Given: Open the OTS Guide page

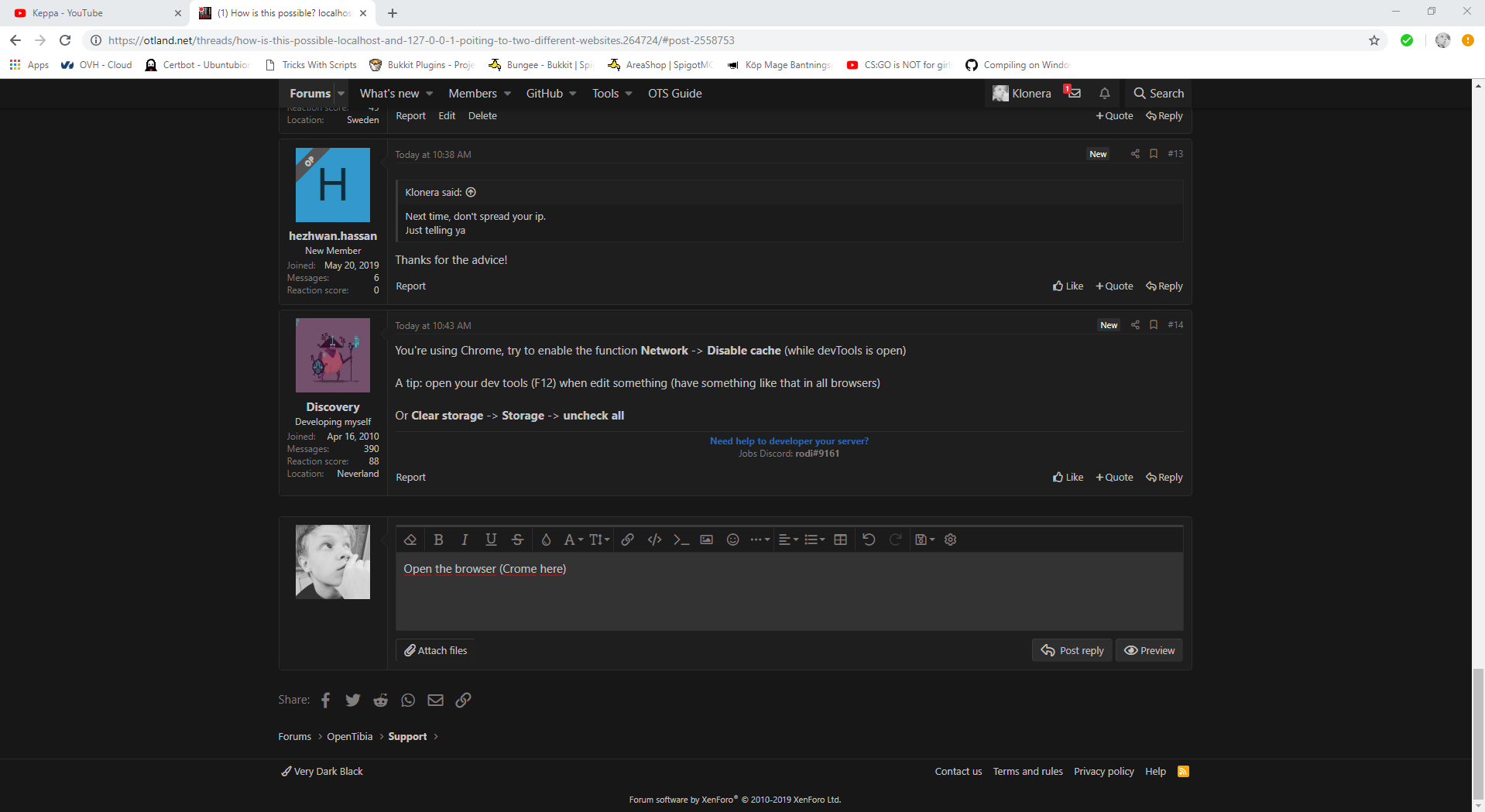Looking at the screenshot, I should click(675, 94).
